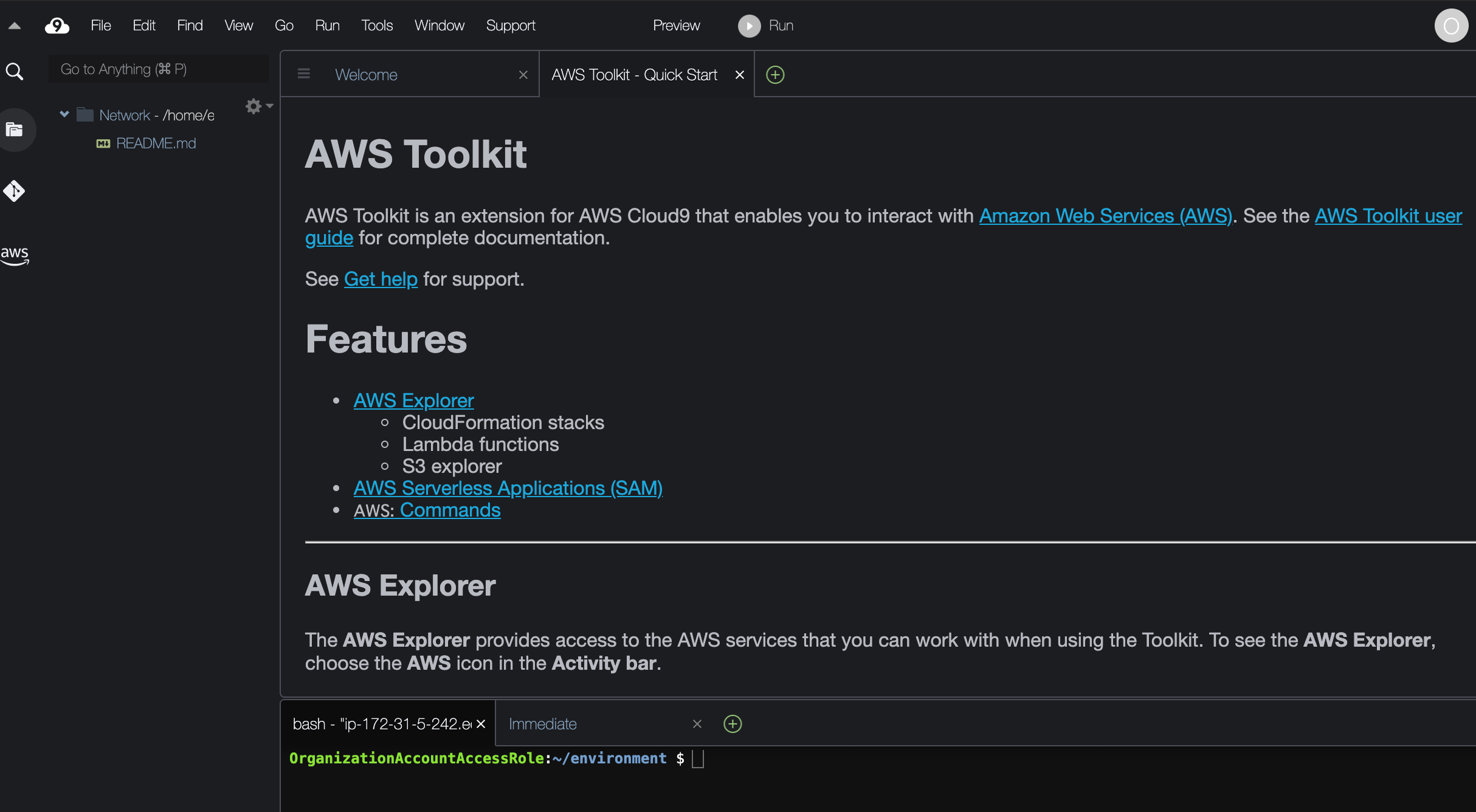Screen dimensions: 1476x812
Task: Close the bash terminal tab
Action: [481, 724]
